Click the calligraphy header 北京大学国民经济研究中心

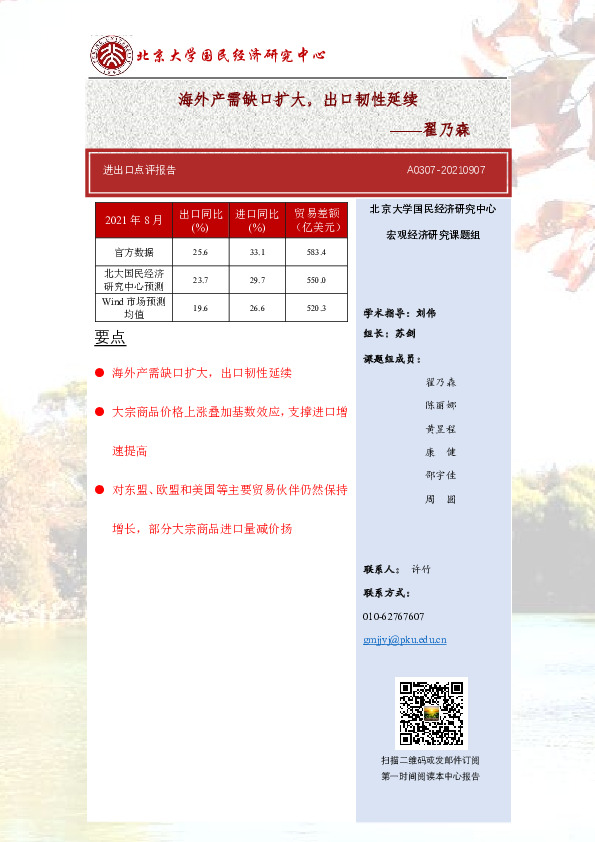point(231,55)
